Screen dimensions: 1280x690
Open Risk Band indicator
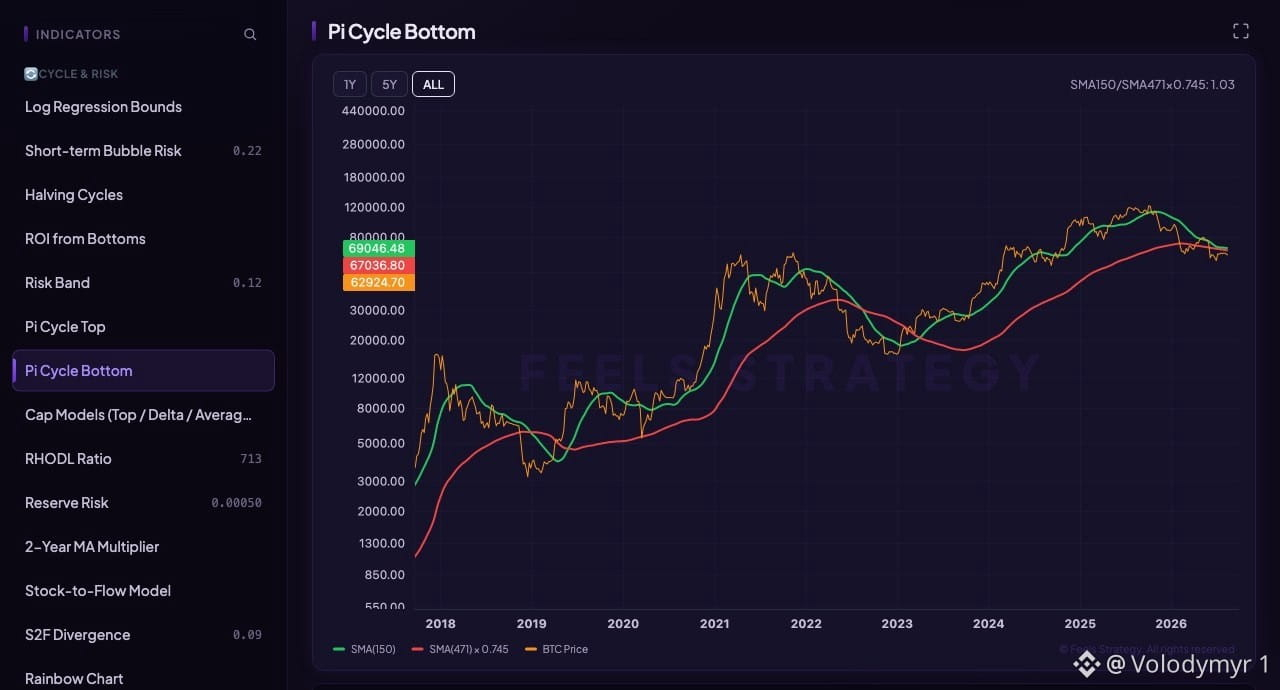(x=143, y=283)
